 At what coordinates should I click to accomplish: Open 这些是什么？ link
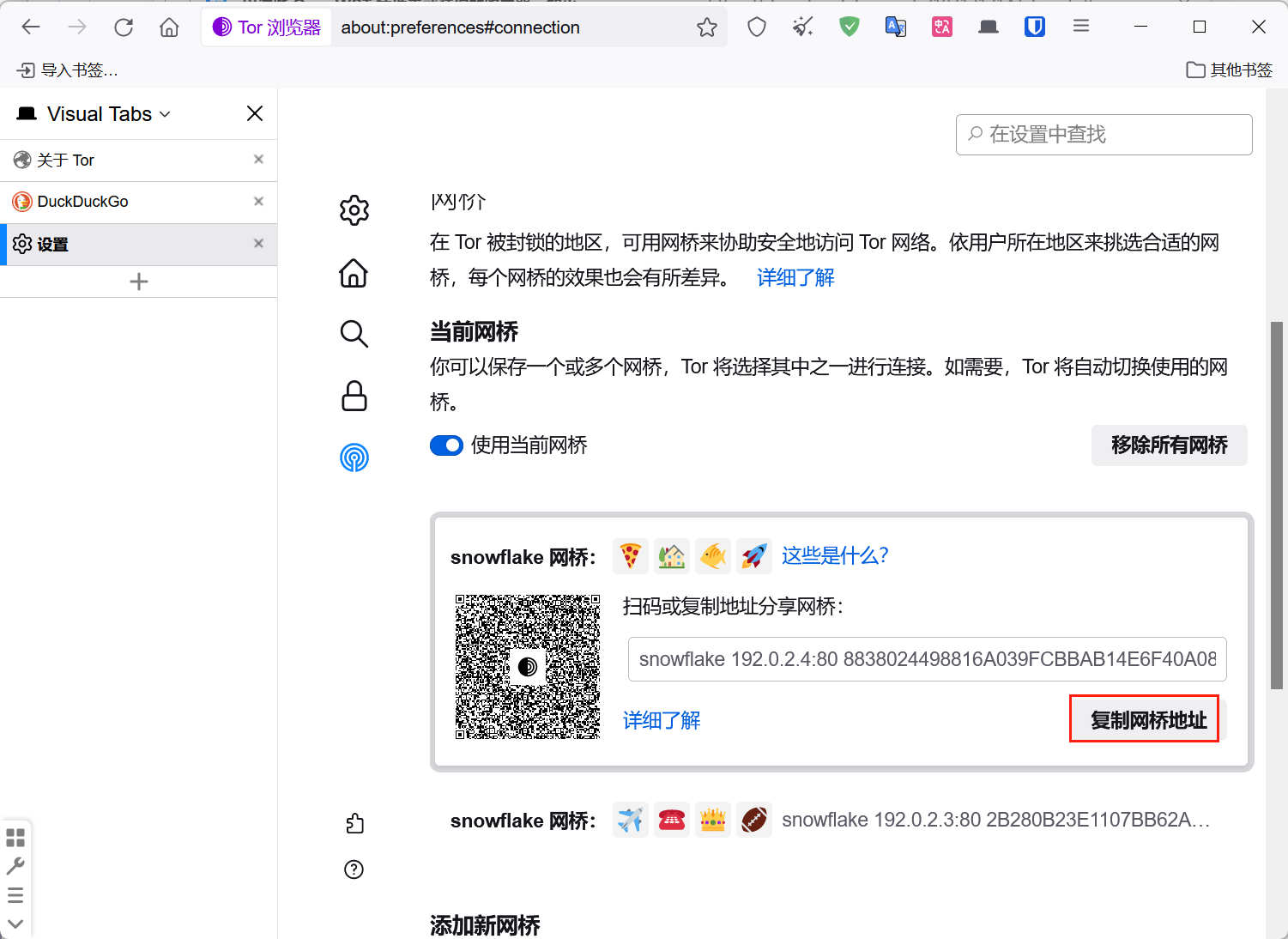click(x=835, y=556)
